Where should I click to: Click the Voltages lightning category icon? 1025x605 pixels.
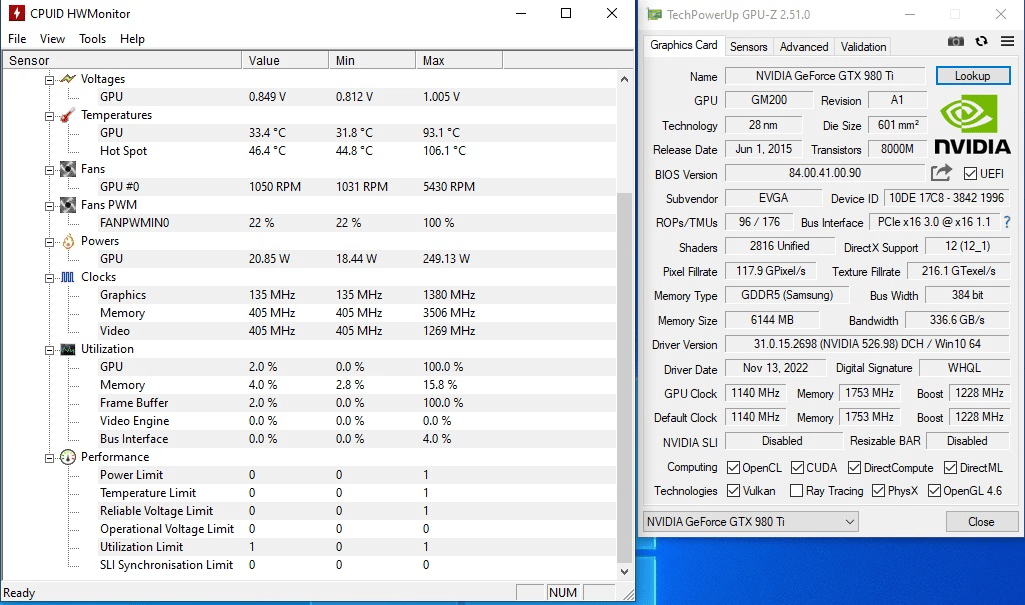(68, 79)
